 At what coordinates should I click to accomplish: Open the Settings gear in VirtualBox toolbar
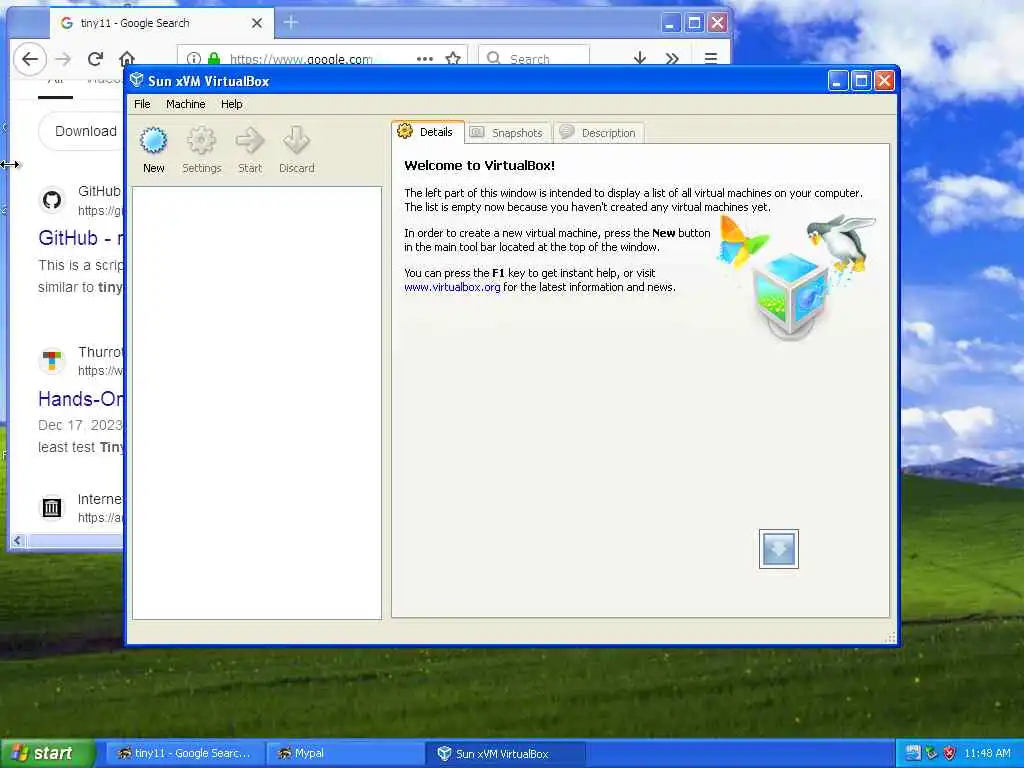click(201, 140)
